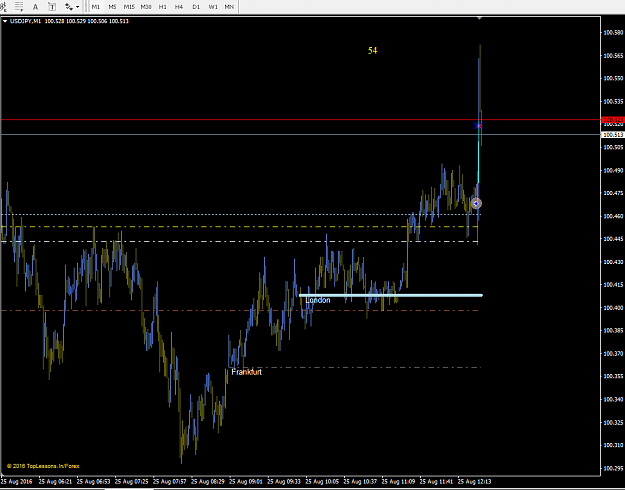Select the circled trade entry marker

pyautogui.click(x=476, y=203)
